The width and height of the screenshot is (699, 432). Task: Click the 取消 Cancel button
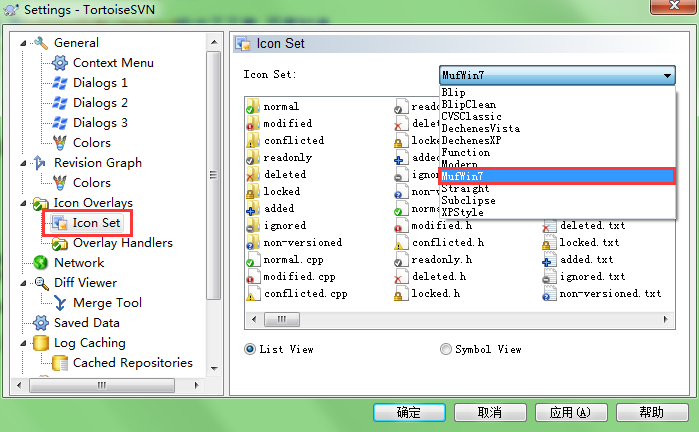[x=490, y=412]
